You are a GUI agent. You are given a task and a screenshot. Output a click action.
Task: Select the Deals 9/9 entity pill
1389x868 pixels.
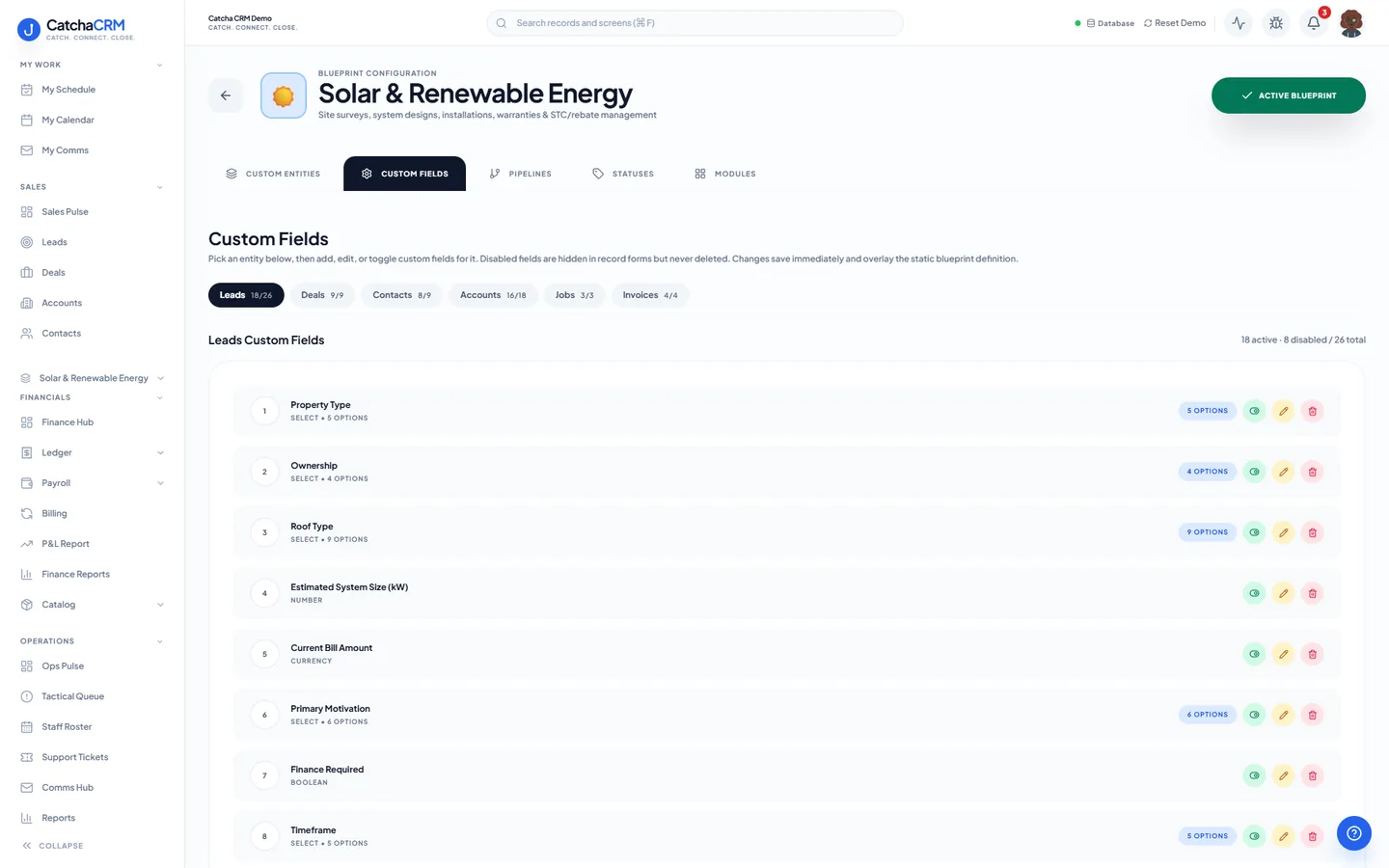click(322, 295)
